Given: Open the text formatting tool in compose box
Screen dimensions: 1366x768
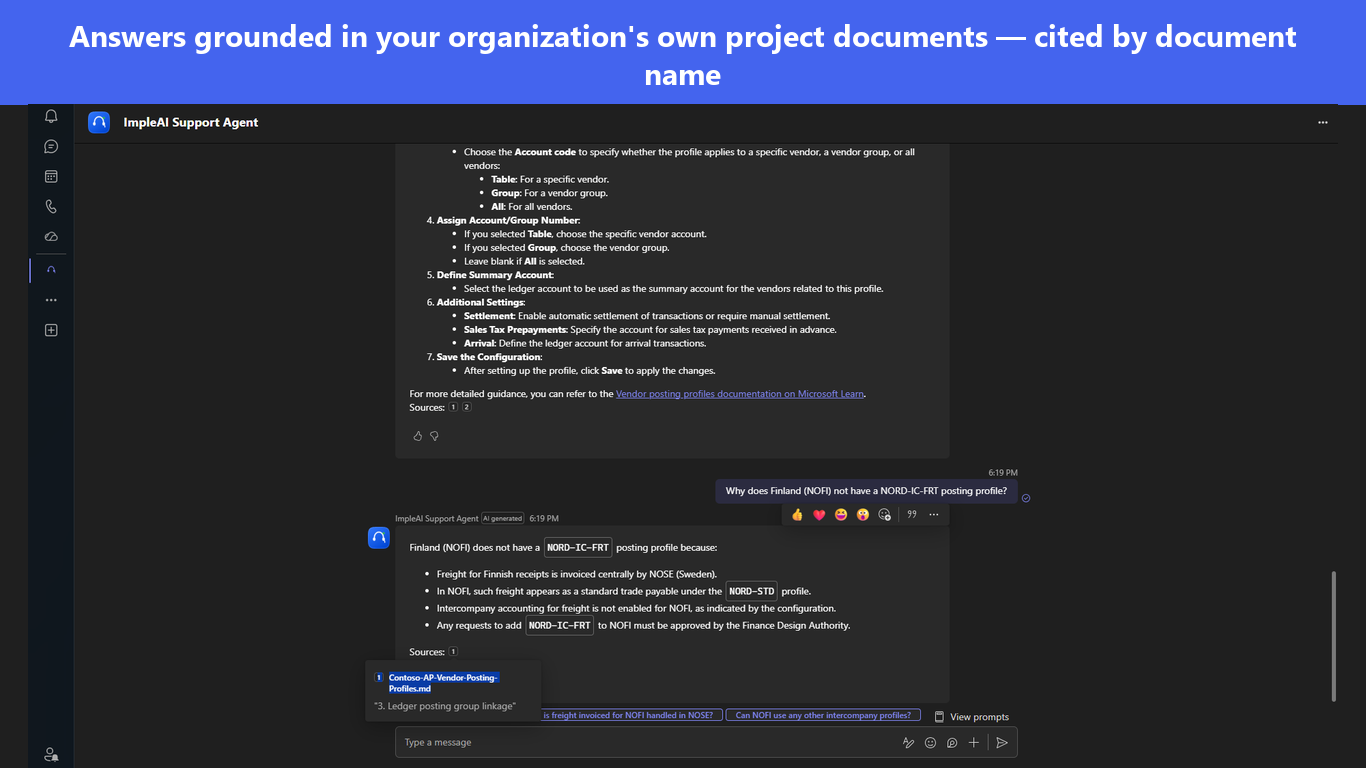Looking at the screenshot, I should (908, 743).
